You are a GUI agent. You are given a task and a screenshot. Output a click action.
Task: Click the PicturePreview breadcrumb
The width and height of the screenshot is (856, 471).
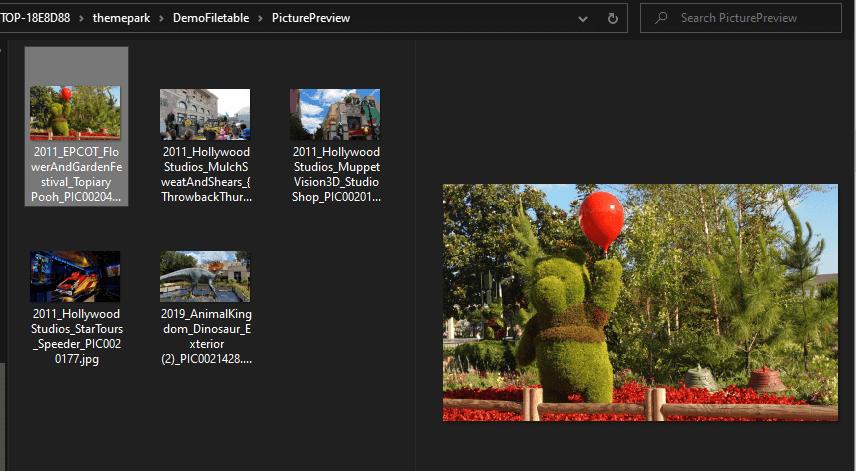(311, 18)
